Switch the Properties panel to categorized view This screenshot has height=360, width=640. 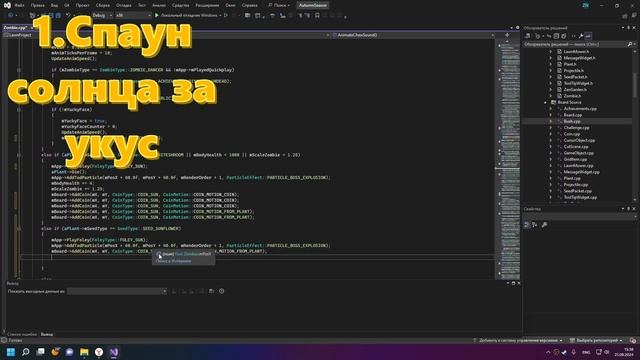(527, 225)
